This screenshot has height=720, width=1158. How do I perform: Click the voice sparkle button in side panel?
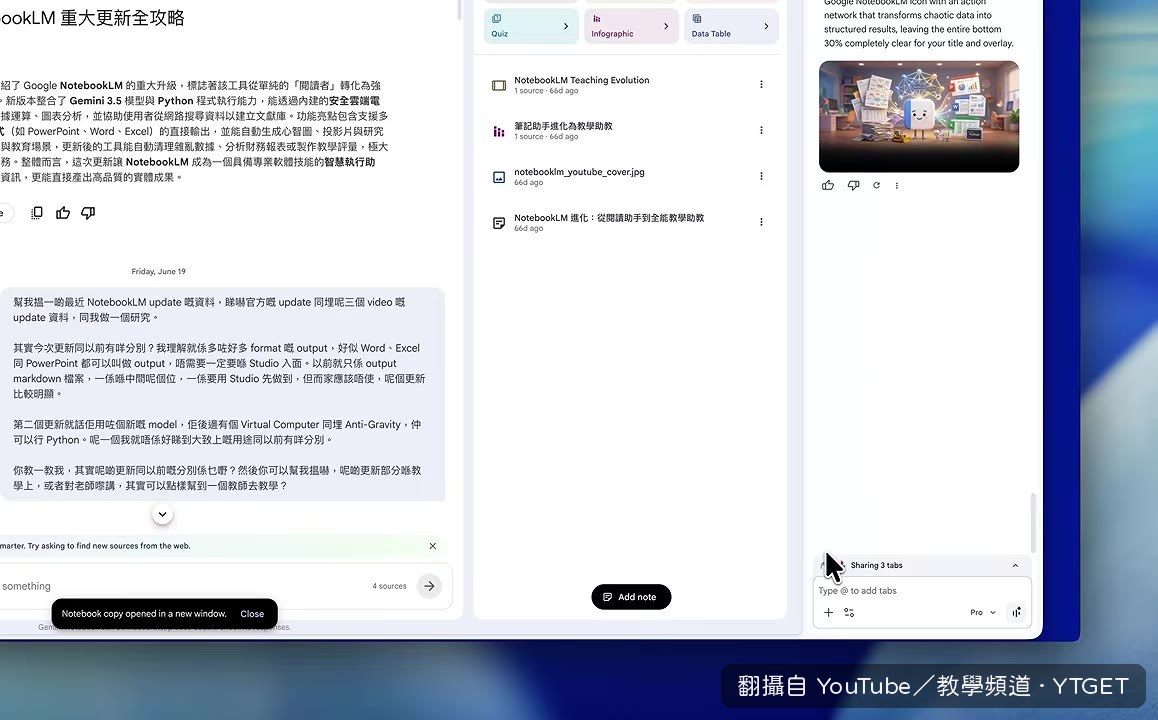tap(1017, 612)
